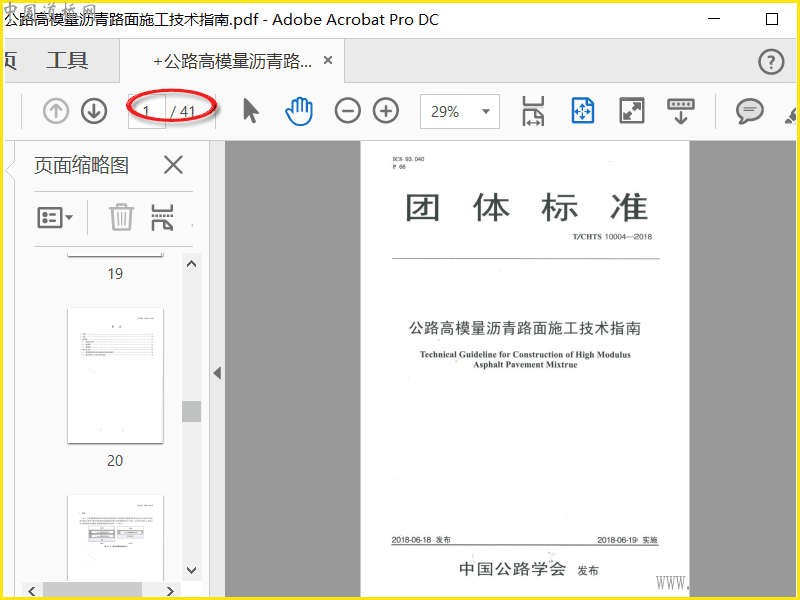This screenshot has width=800, height=600.
Task: Minimize the Acrobat window
Action: pos(714,19)
